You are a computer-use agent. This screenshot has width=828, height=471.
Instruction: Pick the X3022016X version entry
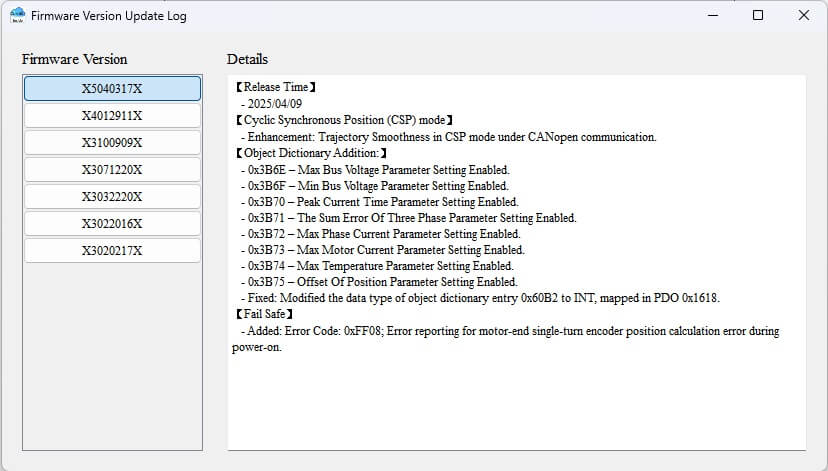[x=112, y=223]
